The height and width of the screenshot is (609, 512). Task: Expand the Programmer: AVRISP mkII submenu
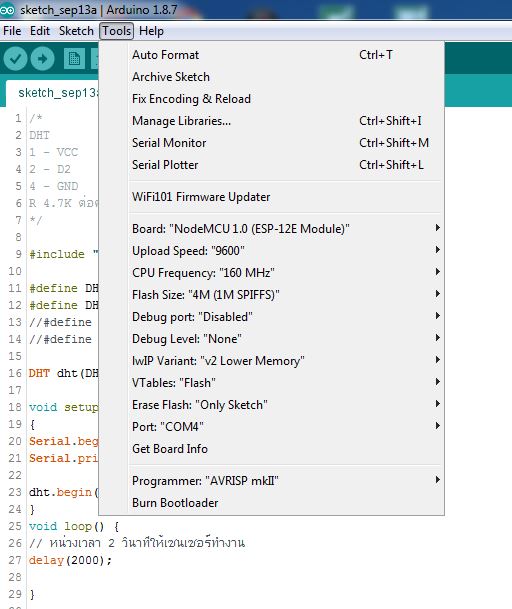(x=287, y=481)
